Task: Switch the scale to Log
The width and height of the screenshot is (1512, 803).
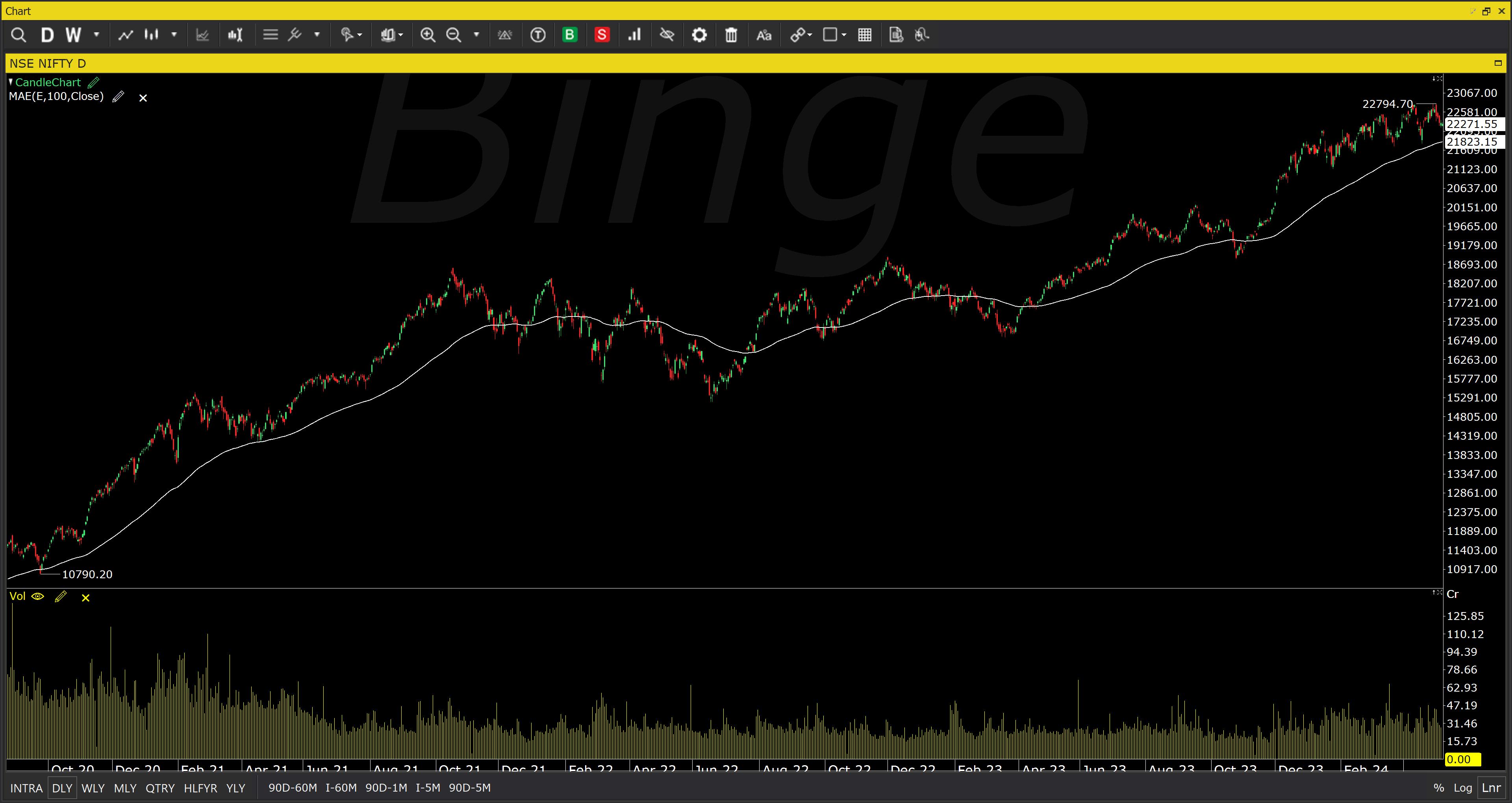Action: (1463, 788)
